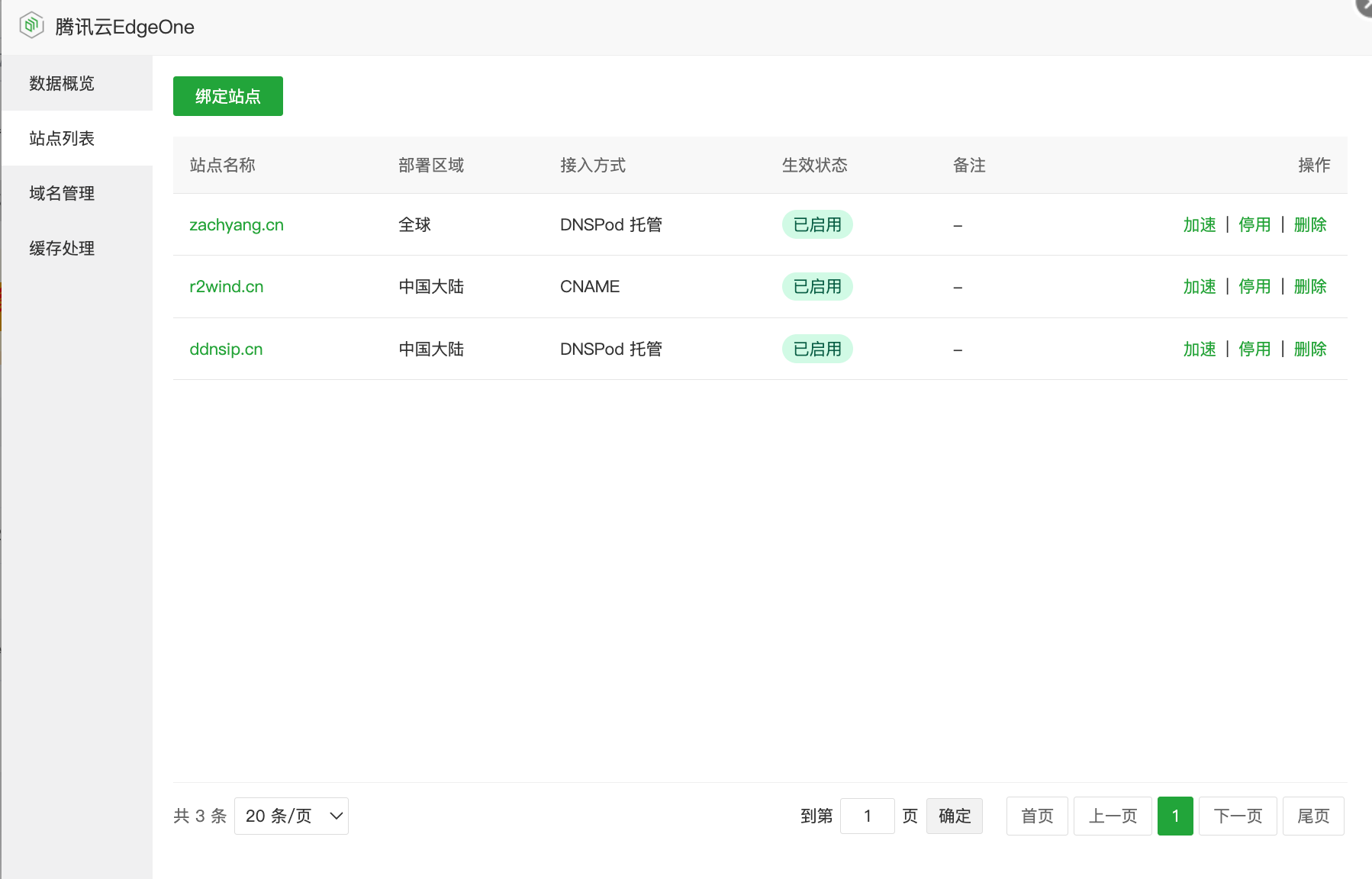Go to 尾页 last page
The width and height of the screenshot is (1372, 879).
coord(1313,816)
